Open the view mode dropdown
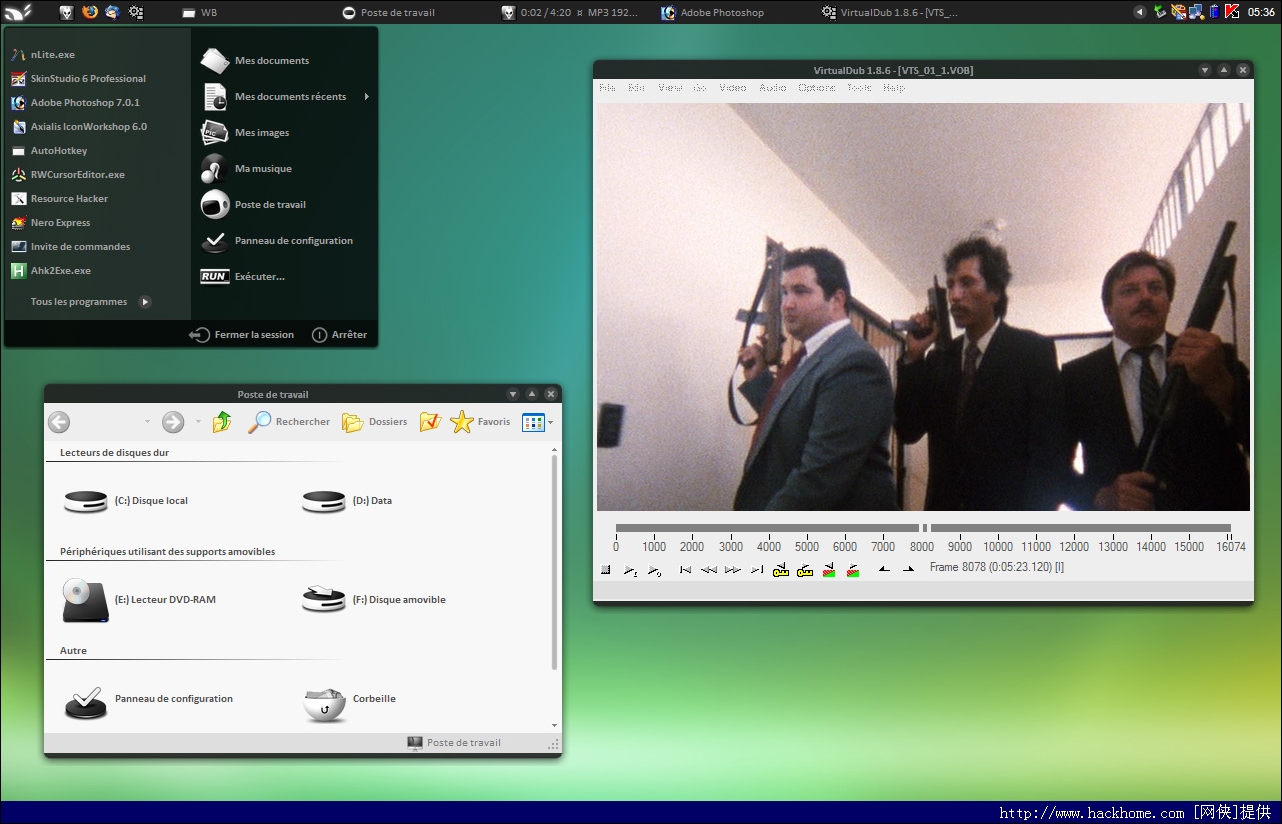1282x824 pixels. (550, 423)
